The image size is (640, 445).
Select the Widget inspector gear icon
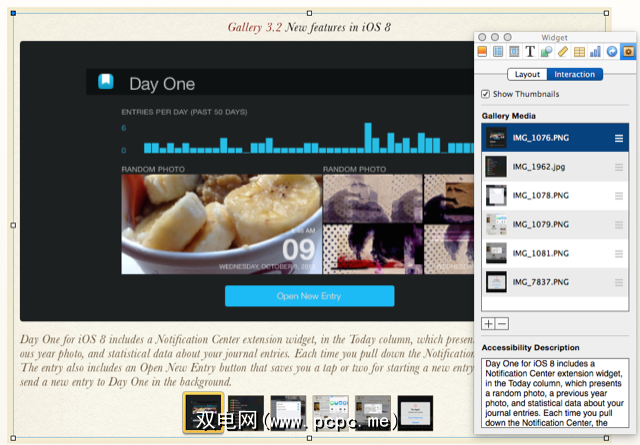(628, 51)
